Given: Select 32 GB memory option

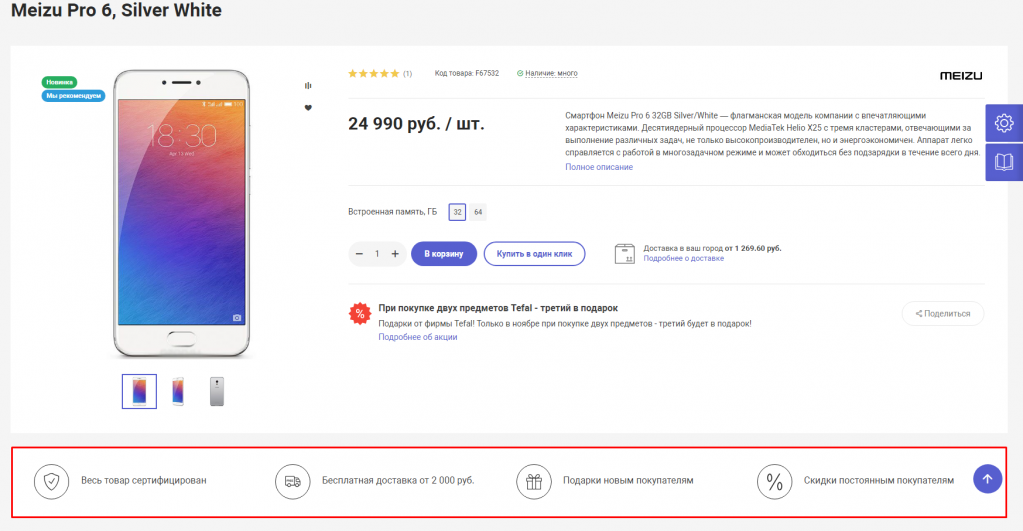Looking at the screenshot, I should click(x=457, y=212).
